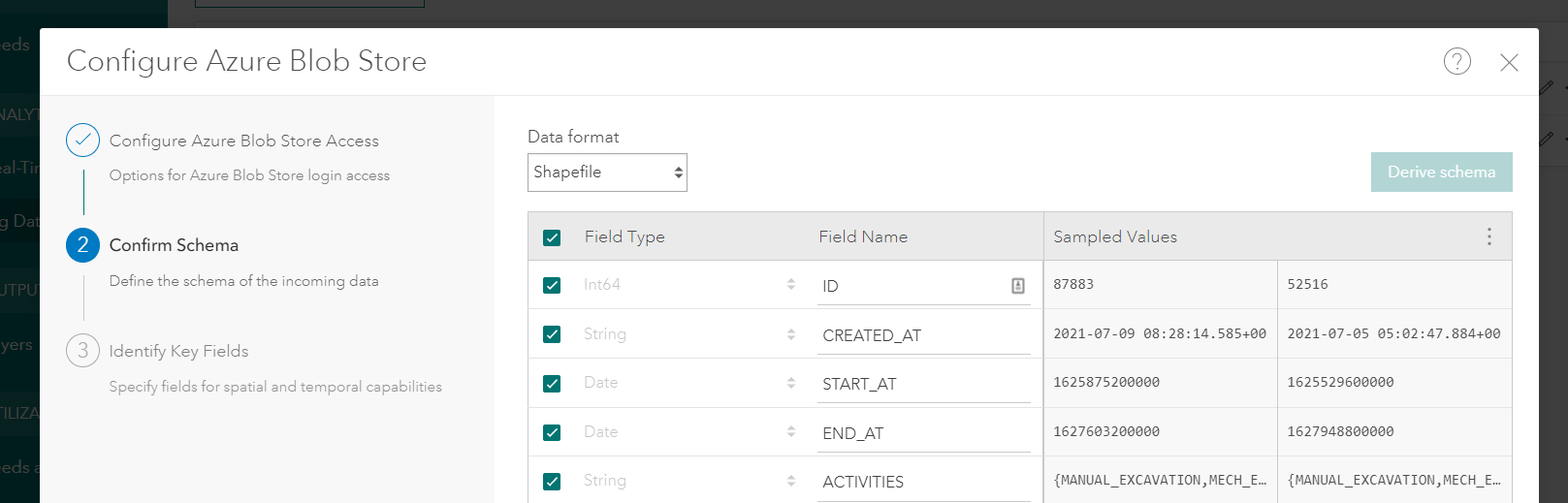1568x503 pixels.
Task: Click 'Specify fields for spatial and temporal capabilities' text
Action: [x=275, y=387]
